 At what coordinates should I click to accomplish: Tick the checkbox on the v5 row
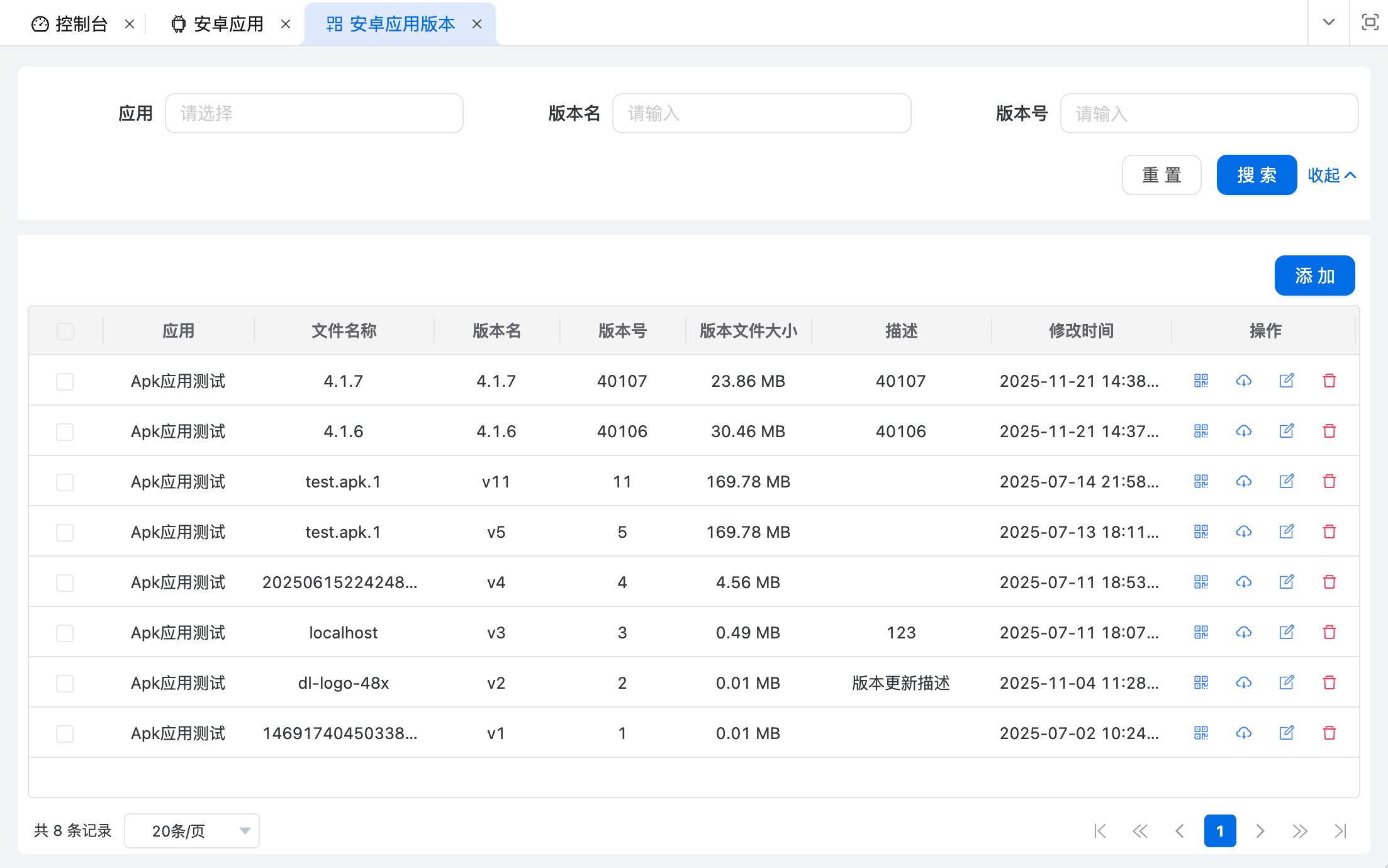(65, 532)
